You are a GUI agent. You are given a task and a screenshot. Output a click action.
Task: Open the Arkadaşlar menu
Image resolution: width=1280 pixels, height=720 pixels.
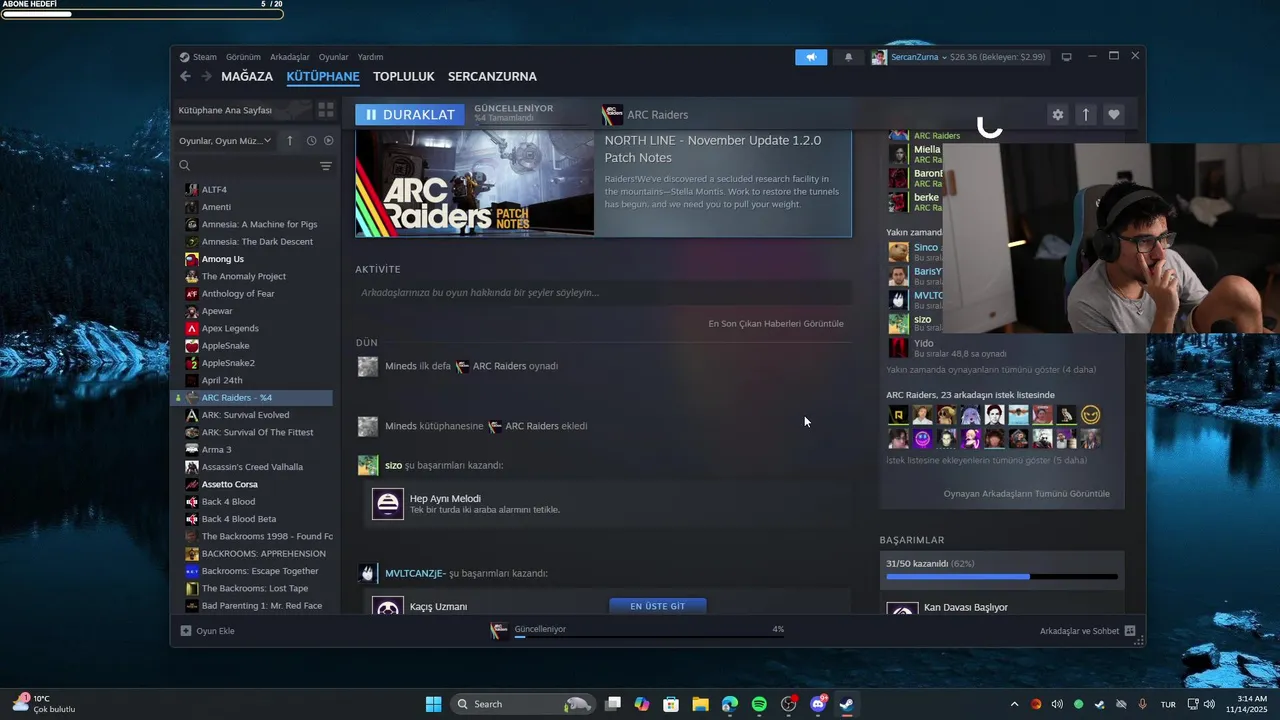point(290,57)
